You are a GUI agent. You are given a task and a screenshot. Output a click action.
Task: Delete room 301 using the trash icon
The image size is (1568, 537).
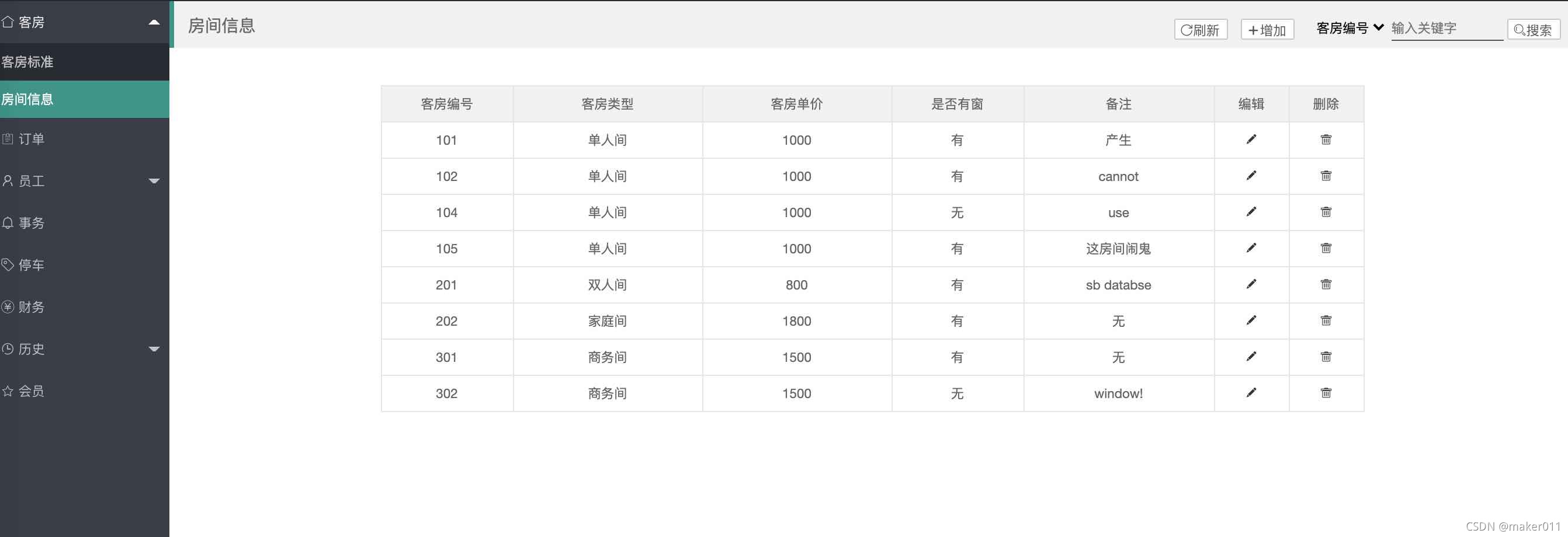click(x=1326, y=357)
